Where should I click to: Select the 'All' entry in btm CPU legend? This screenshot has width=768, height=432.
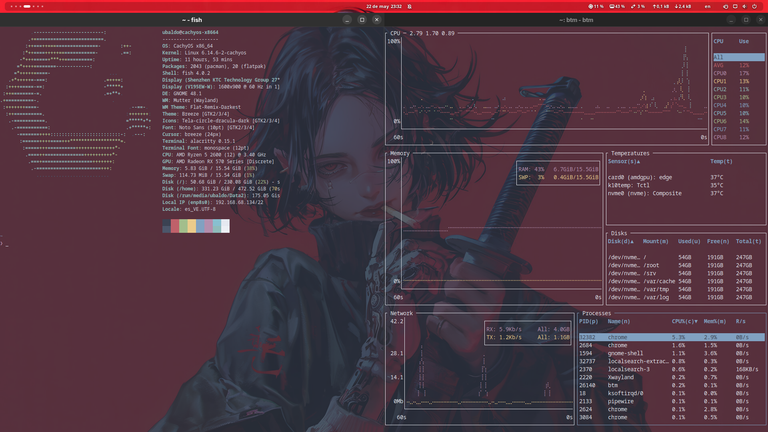(x=739, y=57)
